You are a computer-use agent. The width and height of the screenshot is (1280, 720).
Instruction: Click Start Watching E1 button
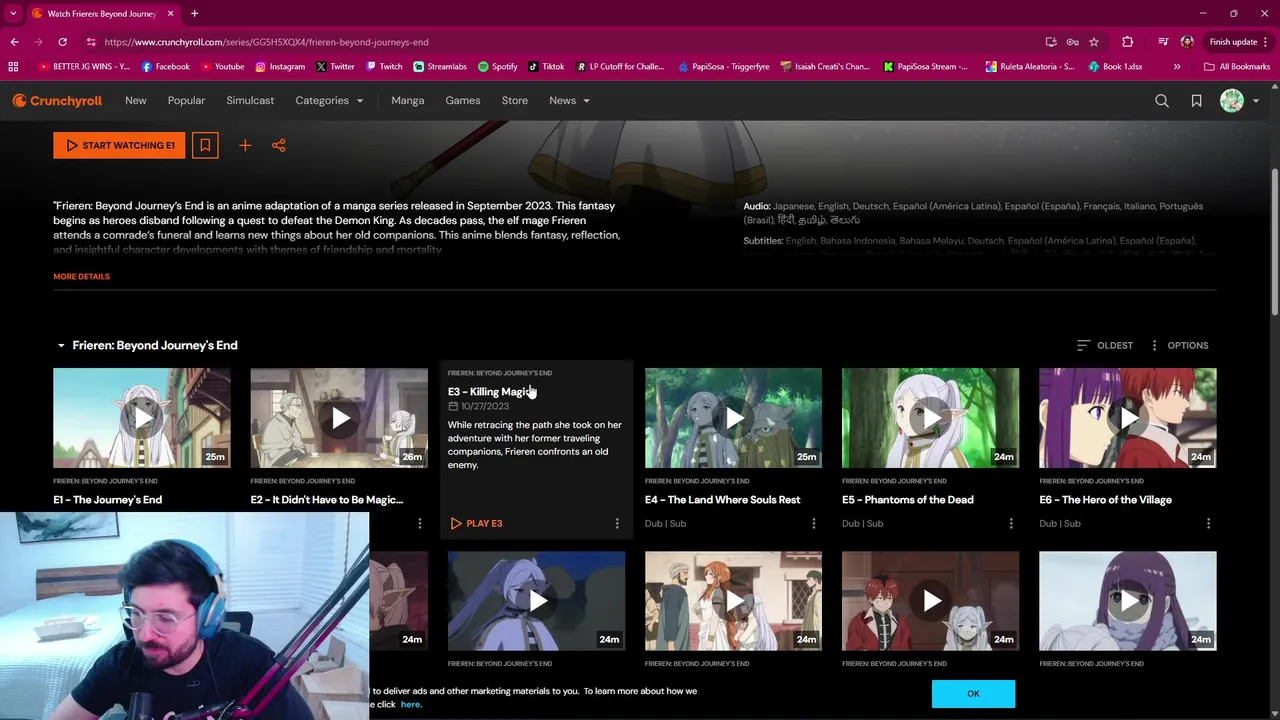(119, 145)
